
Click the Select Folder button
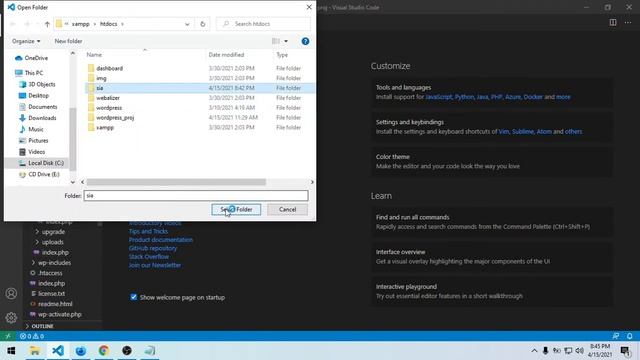click(x=236, y=209)
